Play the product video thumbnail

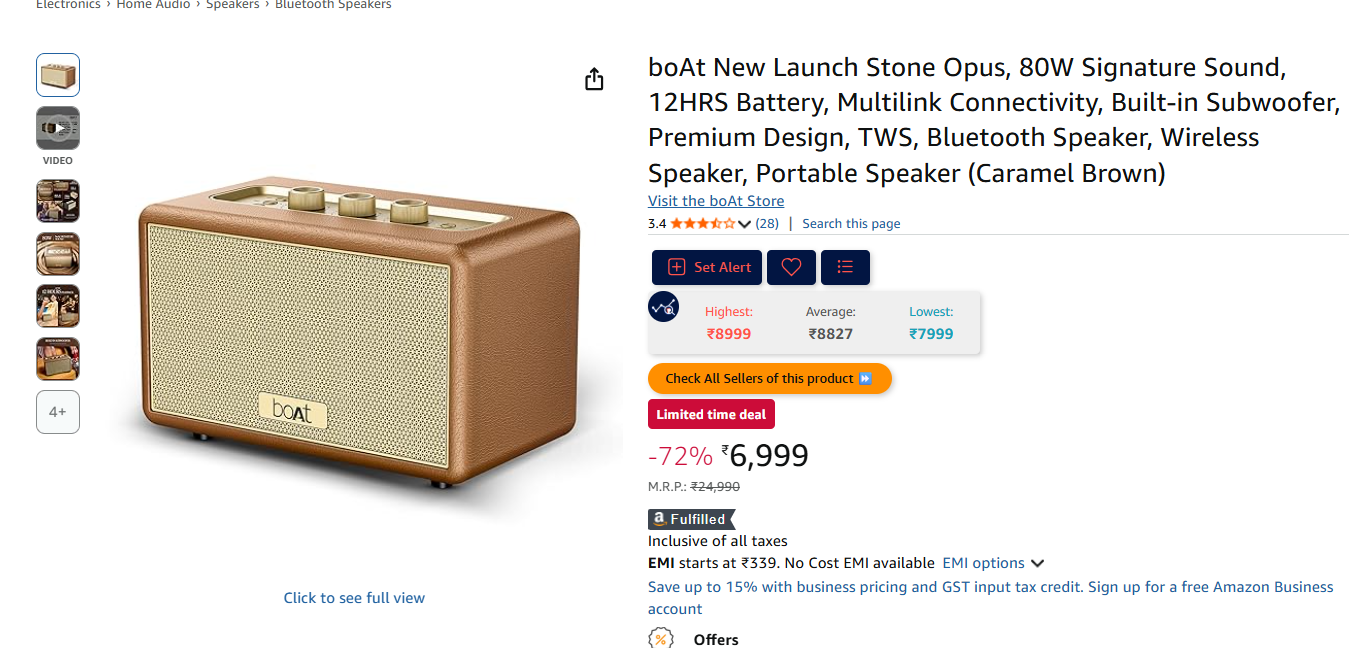[x=58, y=128]
